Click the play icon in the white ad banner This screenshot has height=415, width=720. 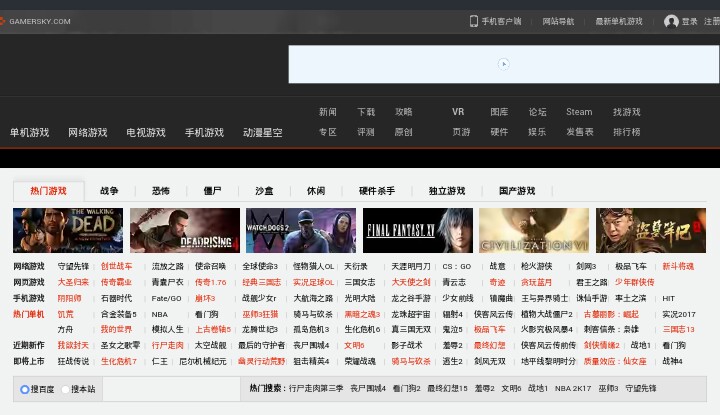click(x=504, y=64)
